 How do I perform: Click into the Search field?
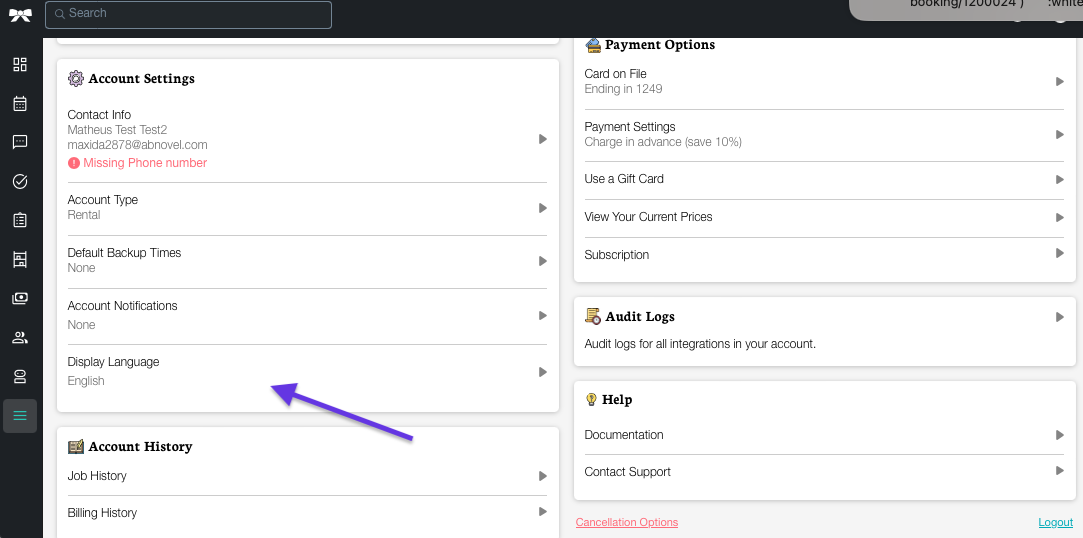pos(188,14)
